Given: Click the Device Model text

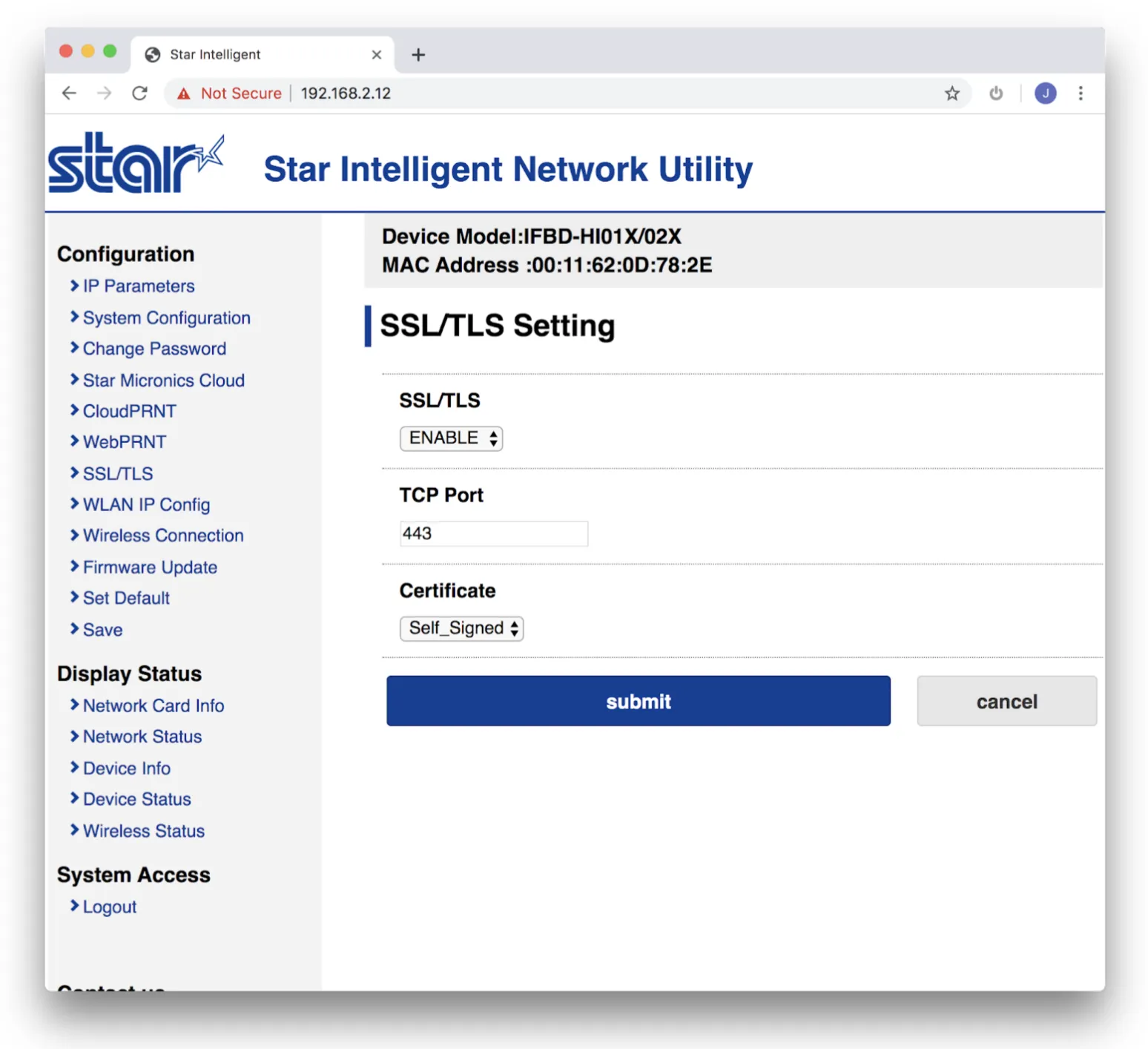Looking at the screenshot, I should click(x=532, y=237).
